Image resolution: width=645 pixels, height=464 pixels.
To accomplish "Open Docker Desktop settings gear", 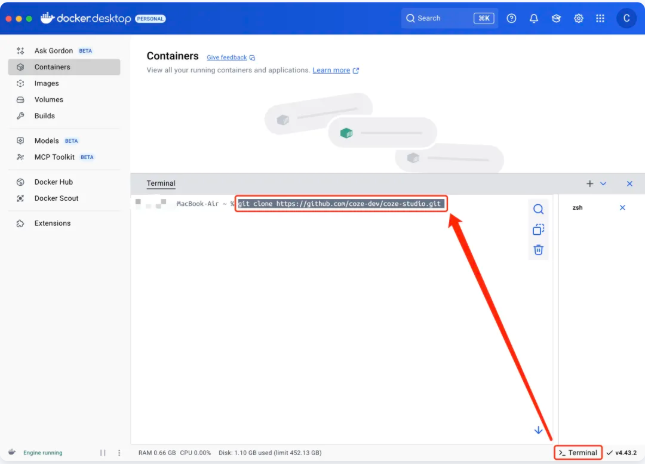I will 578,18.
